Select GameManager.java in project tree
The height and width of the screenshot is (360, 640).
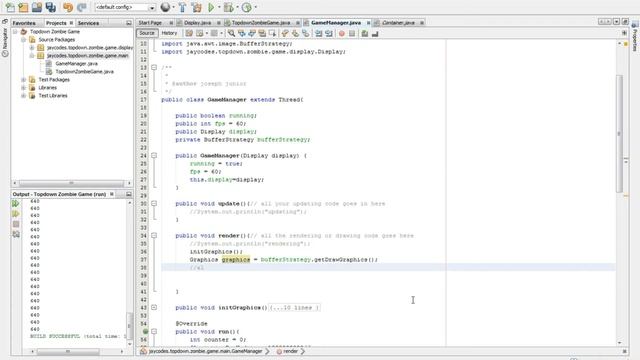click(76, 64)
